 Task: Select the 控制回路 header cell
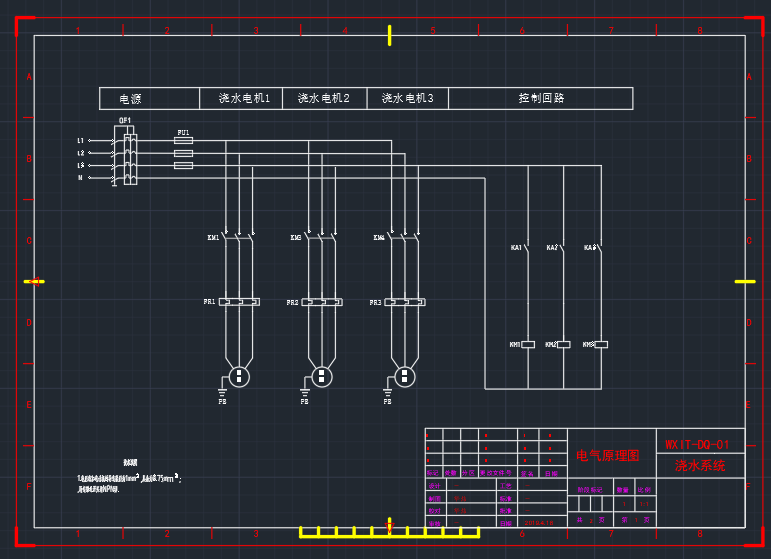pyautogui.click(x=541, y=99)
